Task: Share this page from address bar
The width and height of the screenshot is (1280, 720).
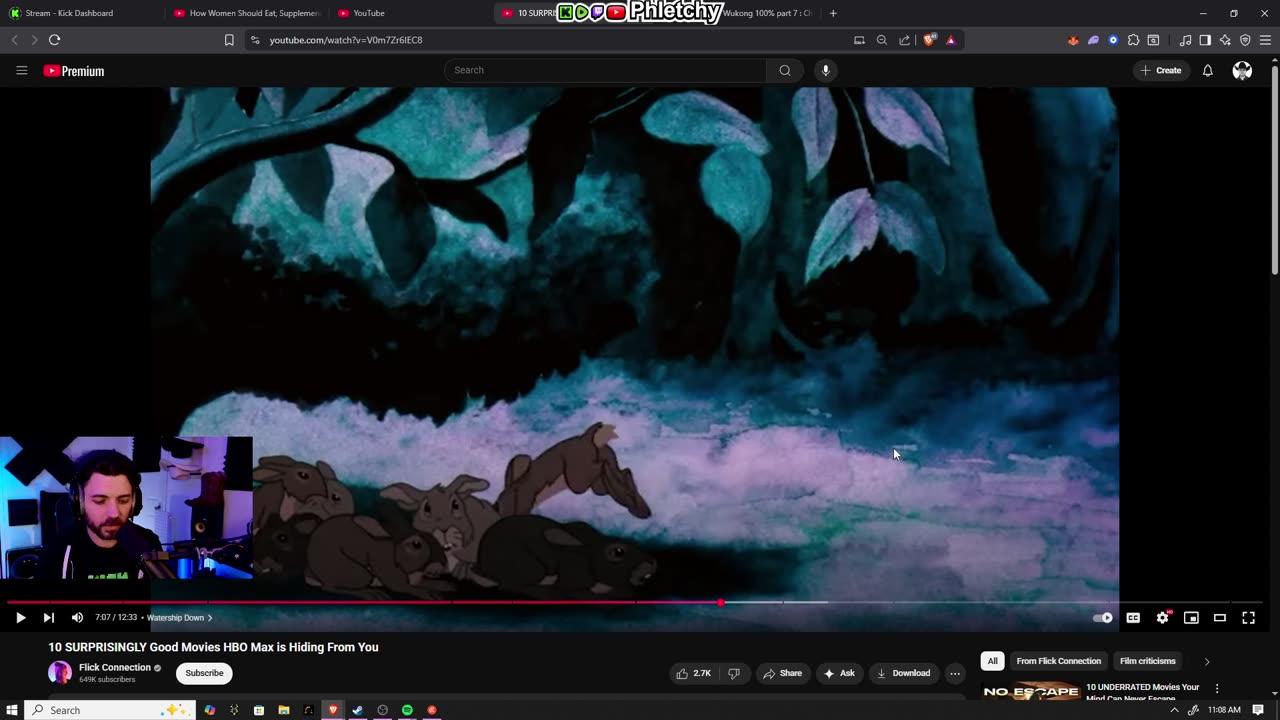Action: (905, 40)
